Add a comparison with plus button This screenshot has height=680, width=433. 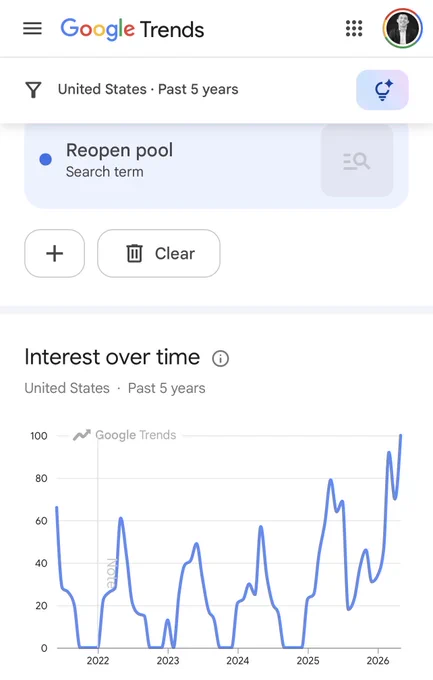(x=55, y=253)
